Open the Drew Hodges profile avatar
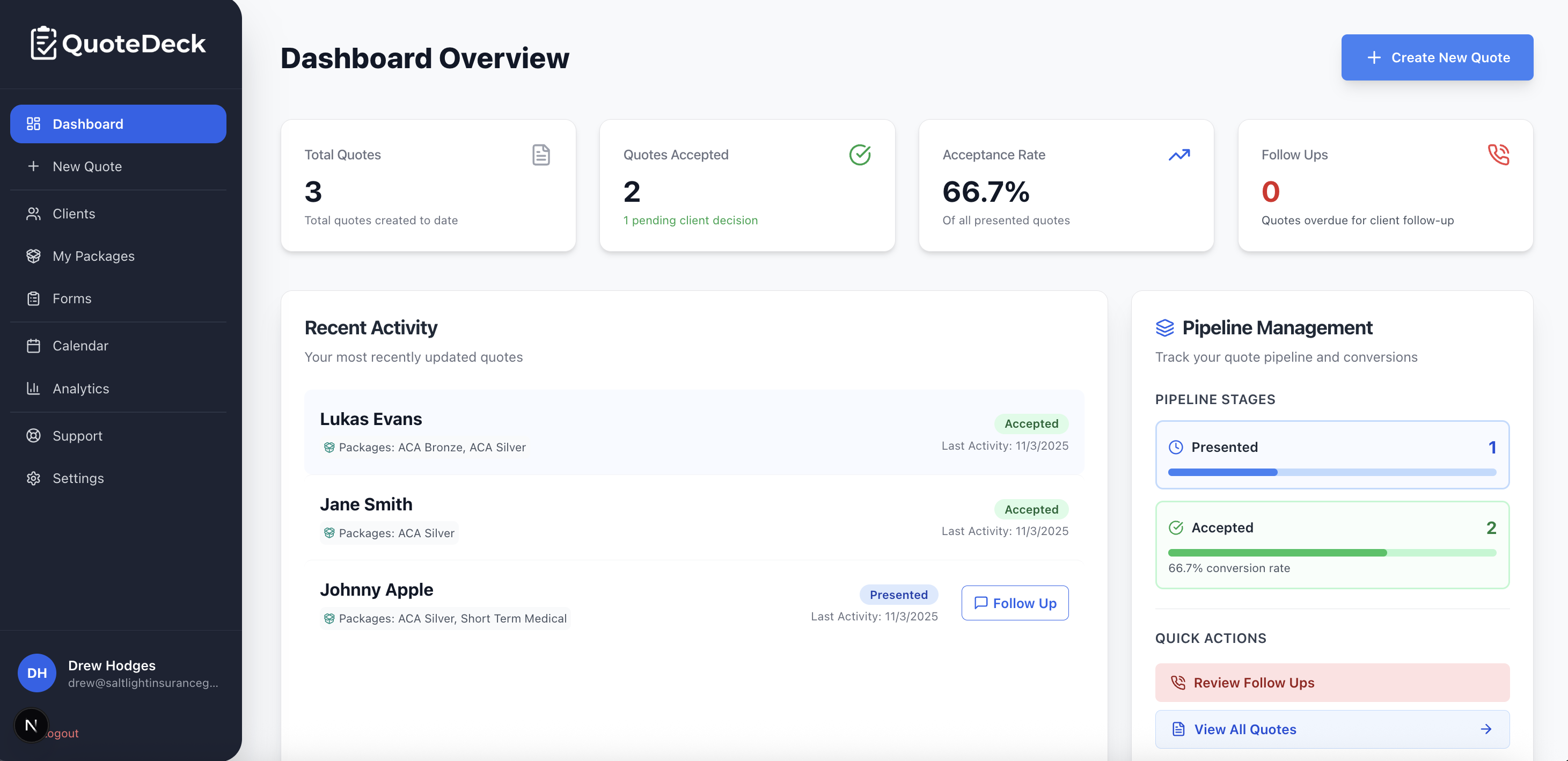Viewport: 1568px width, 761px height. (x=37, y=673)
